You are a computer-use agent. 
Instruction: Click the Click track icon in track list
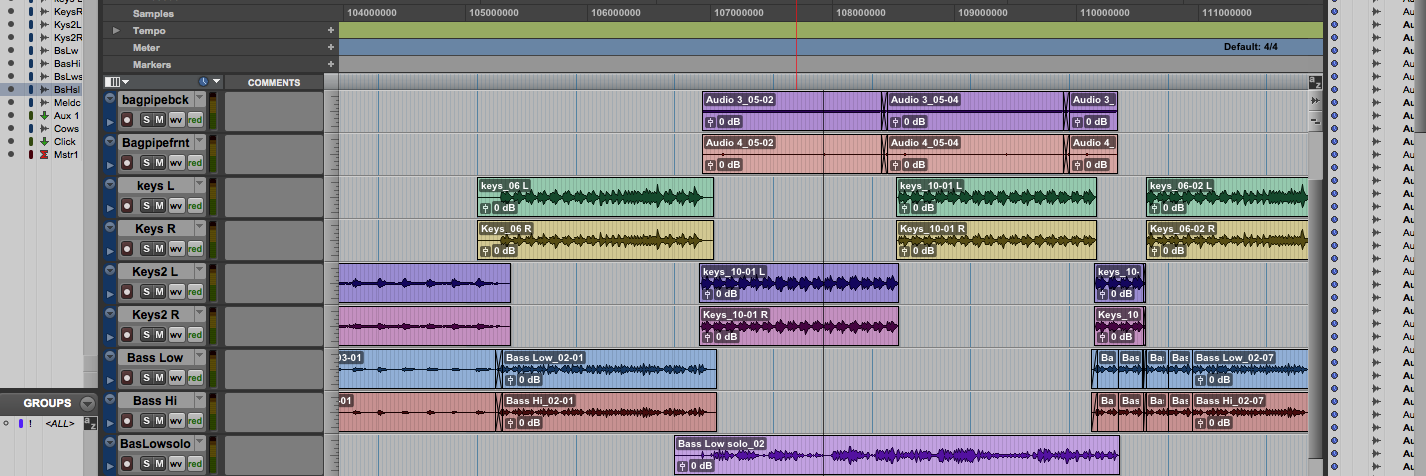44,142
